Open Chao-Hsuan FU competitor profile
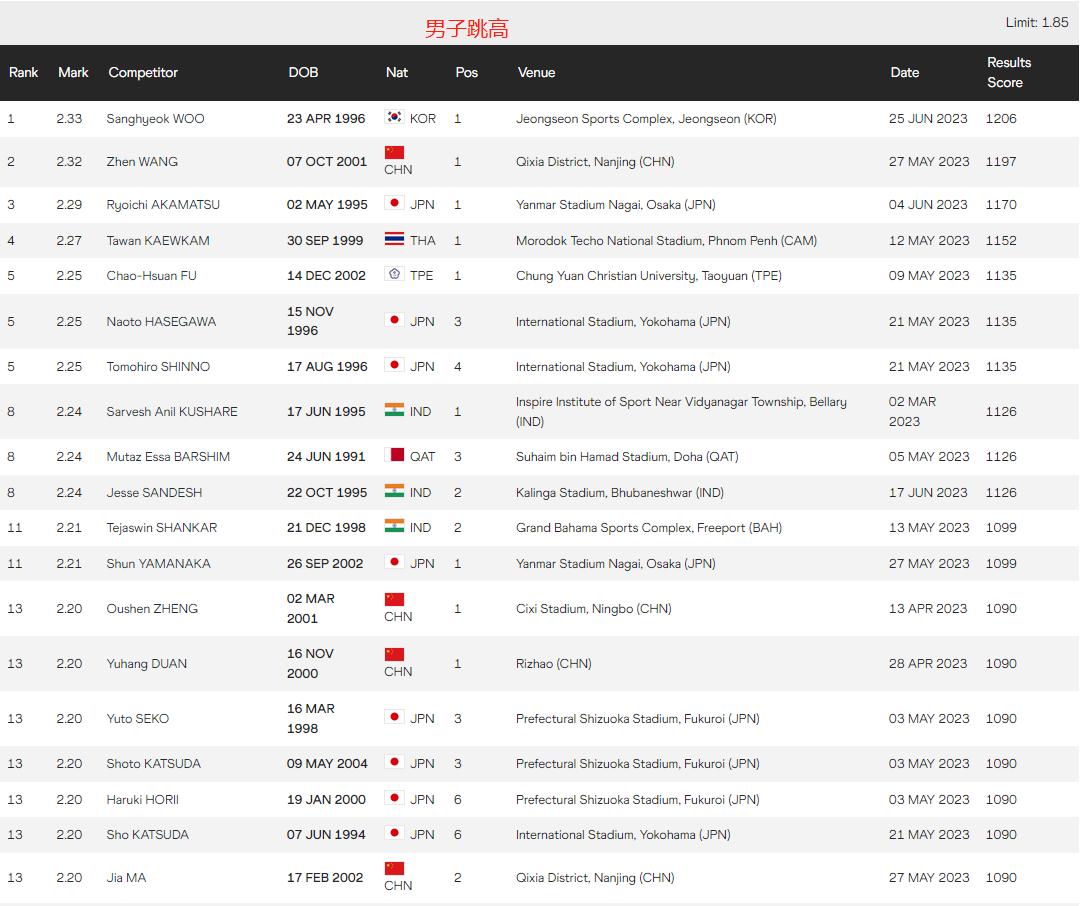Viewport: 1081px width, 906px height. [151, 276]
